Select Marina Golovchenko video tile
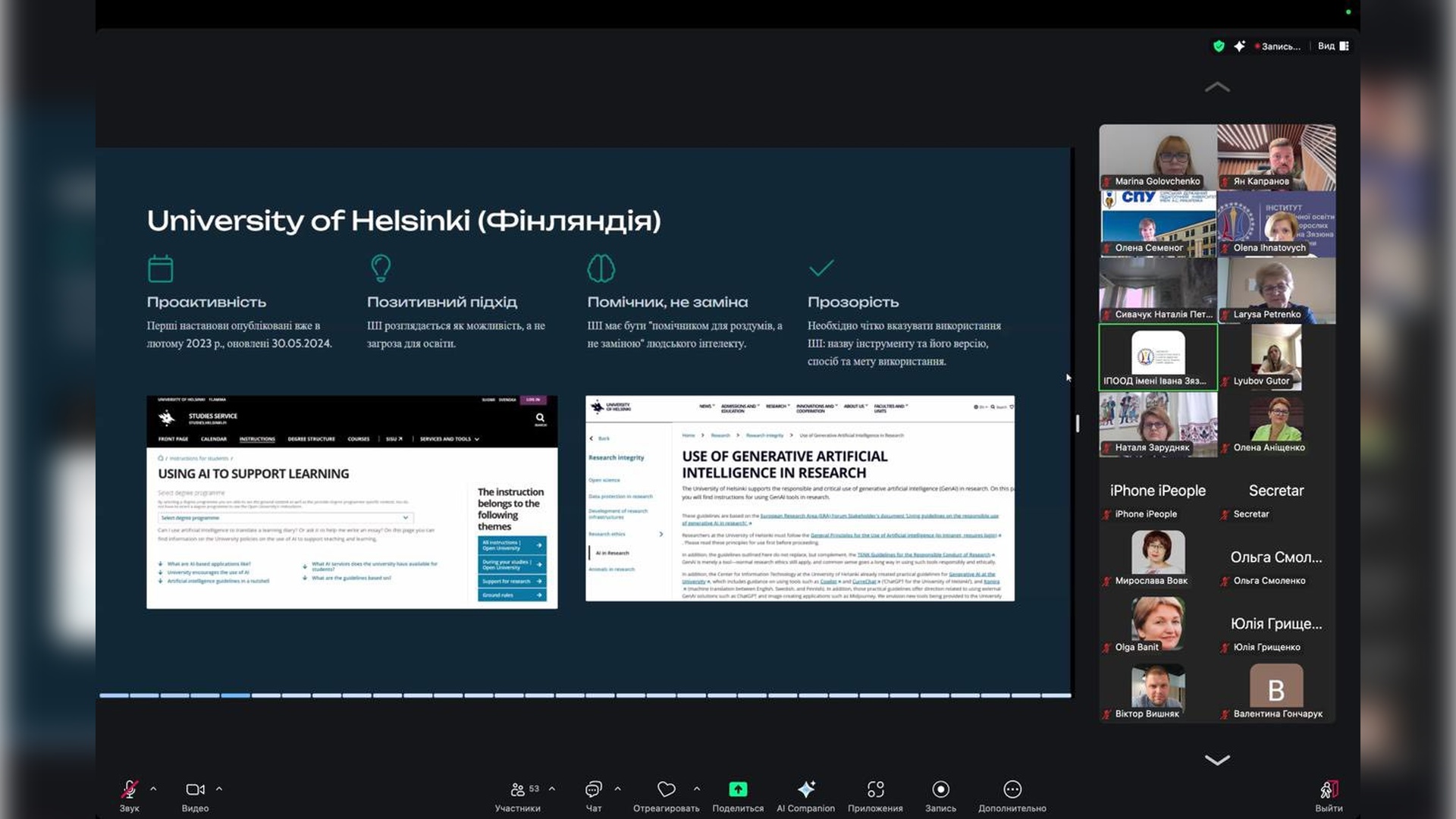 1158,157
